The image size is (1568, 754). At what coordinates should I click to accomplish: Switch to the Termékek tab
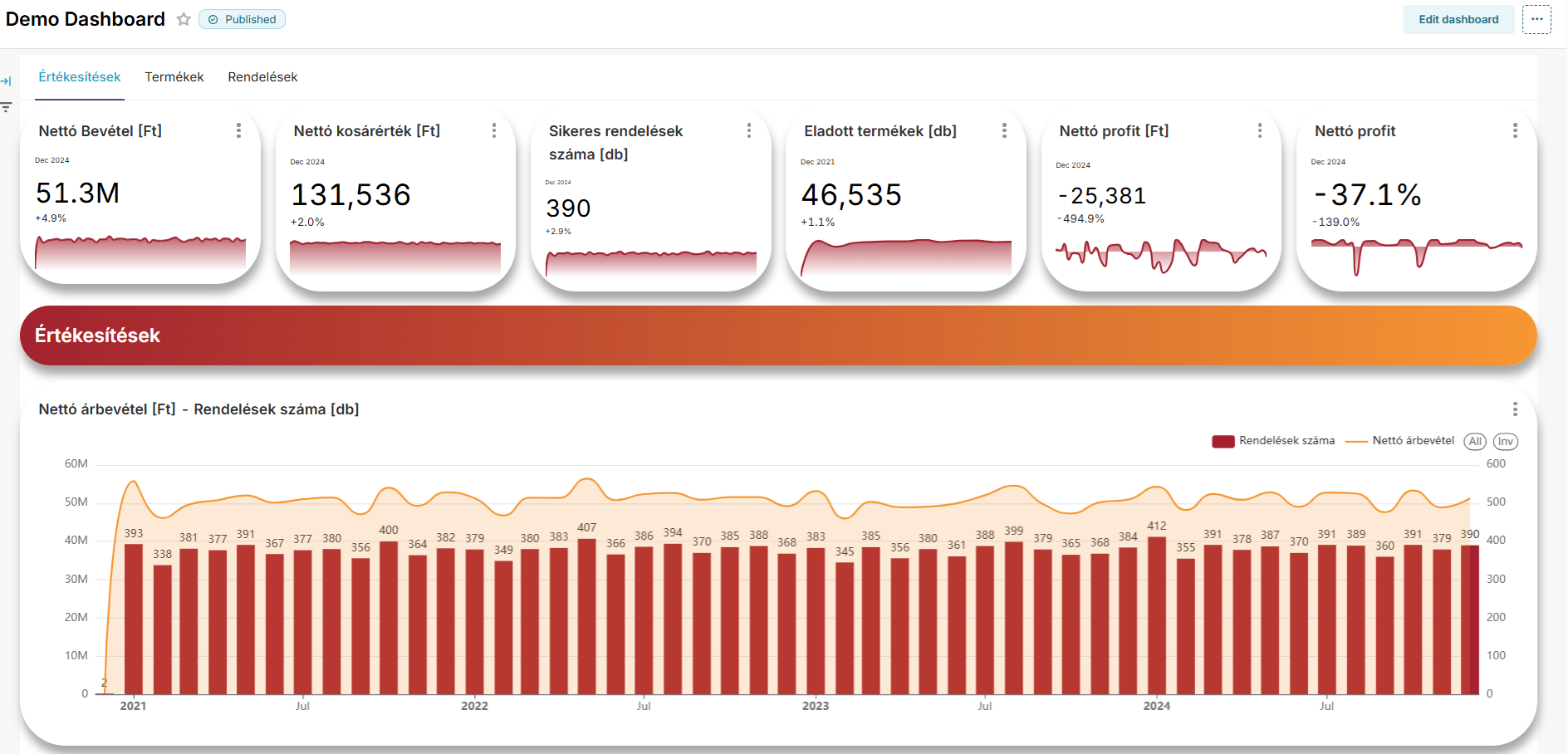coord(174,76)
